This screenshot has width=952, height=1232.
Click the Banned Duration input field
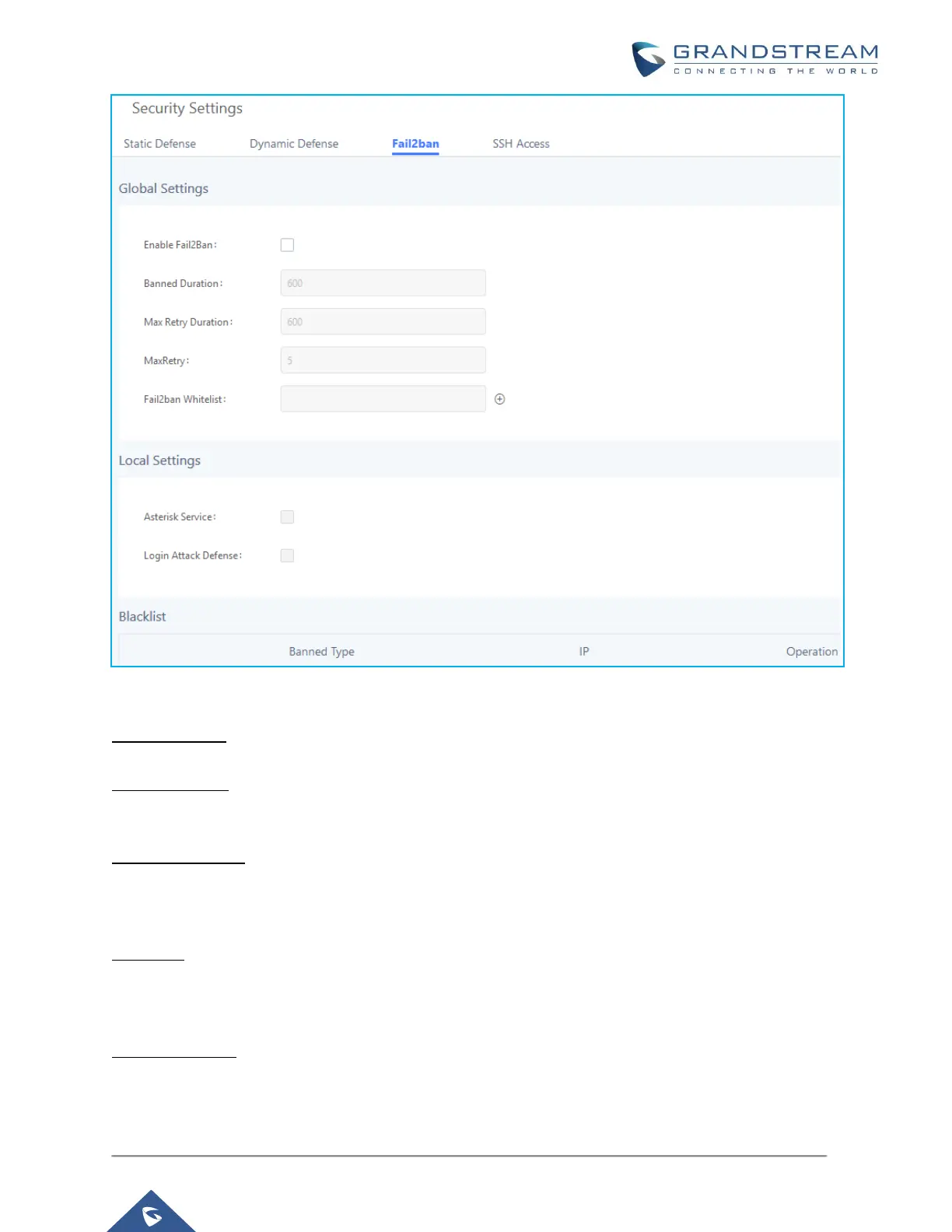click(383, 283)
